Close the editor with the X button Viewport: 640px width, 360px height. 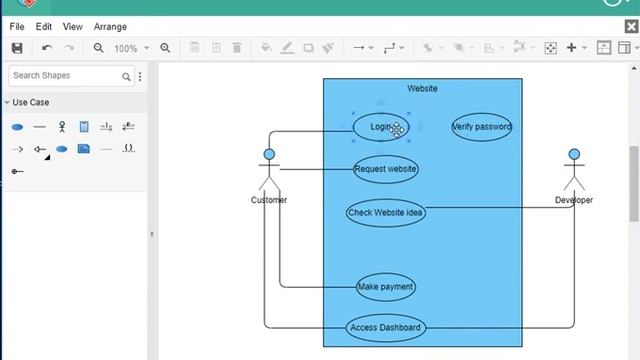pos(631,27)
